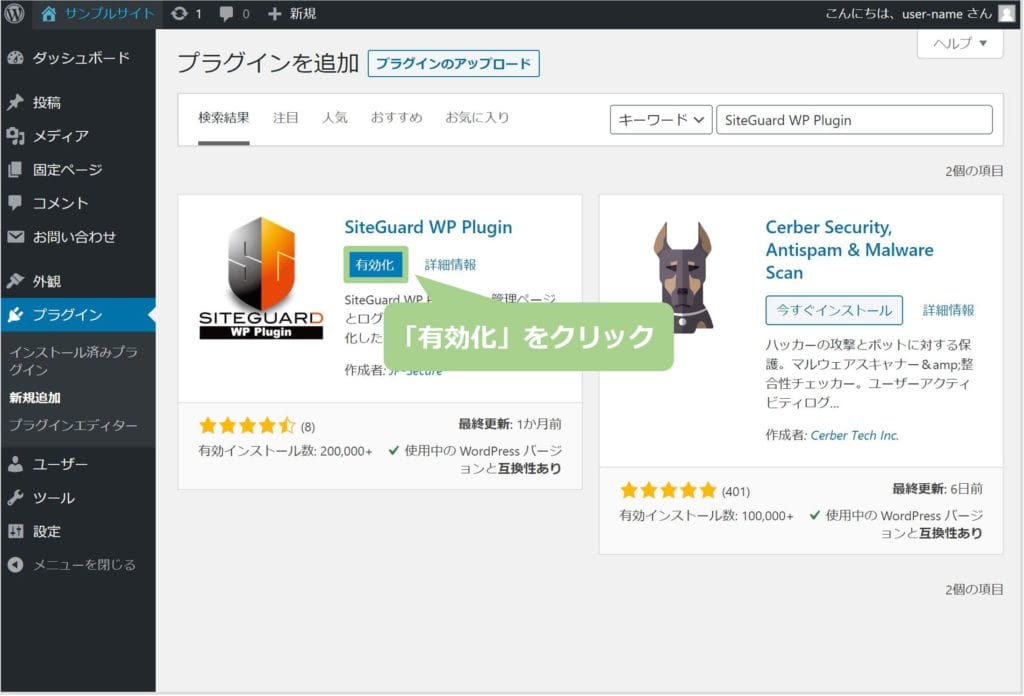Open the こんにちは、user-name さん account menu

[x=920, y=14]
